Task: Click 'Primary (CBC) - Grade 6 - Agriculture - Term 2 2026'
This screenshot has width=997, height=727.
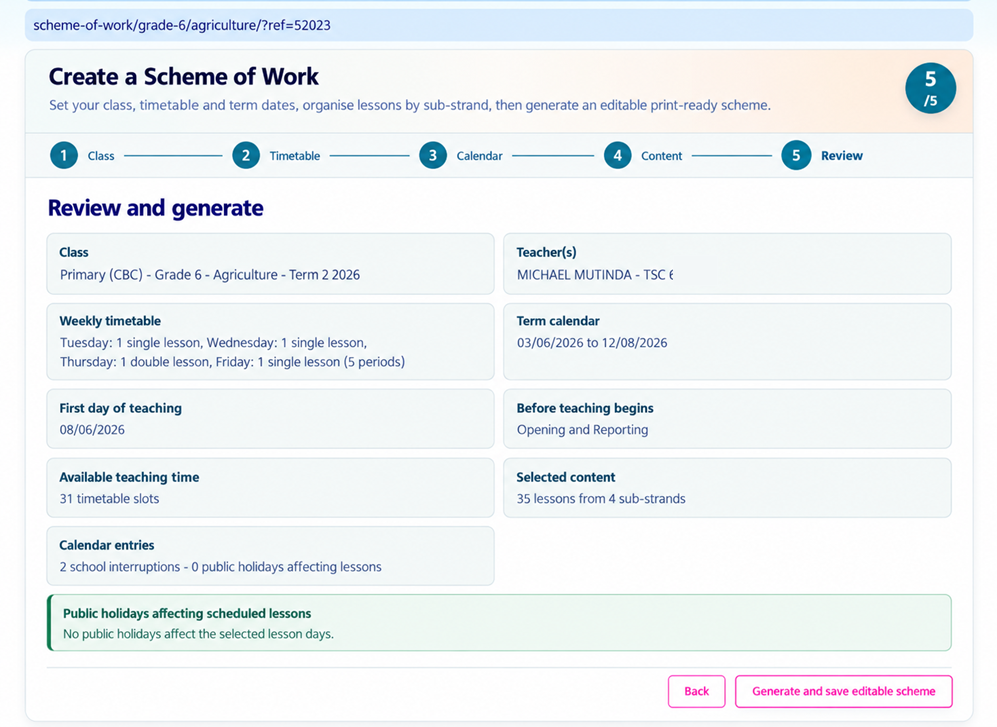Action: coord(210,275)
